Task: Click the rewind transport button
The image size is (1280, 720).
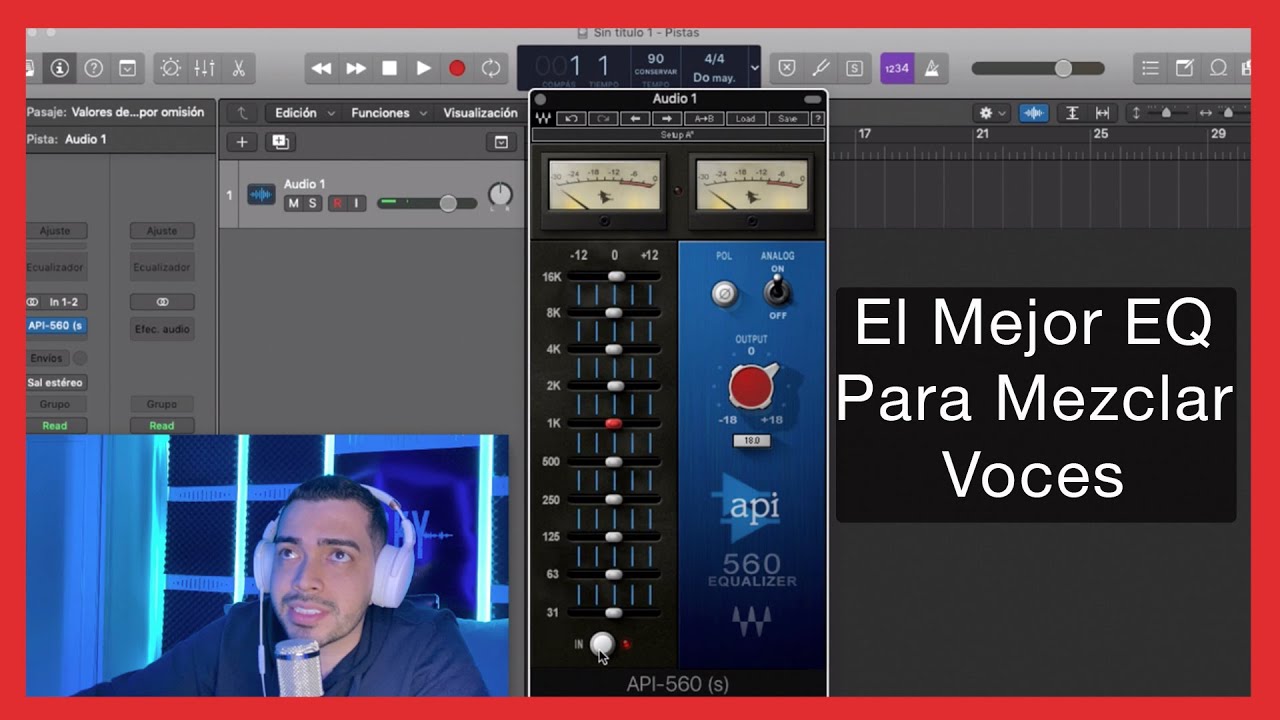Action: (x=321, y=68)
